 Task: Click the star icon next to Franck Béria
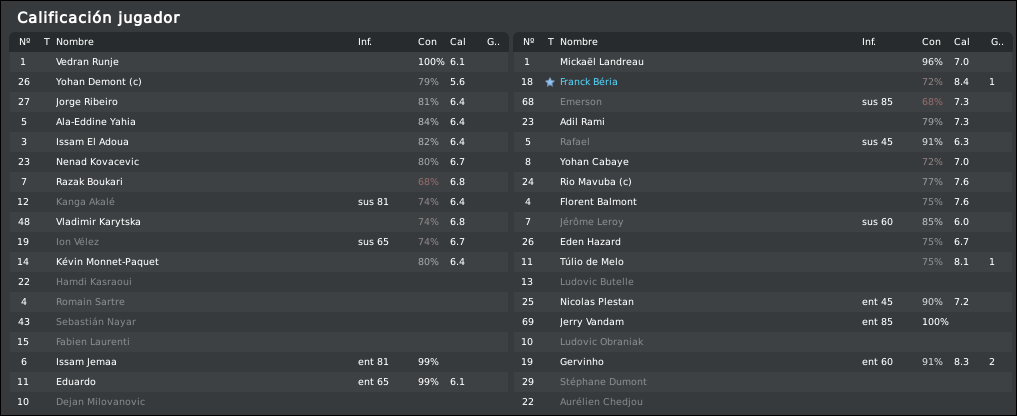(549, 82)
